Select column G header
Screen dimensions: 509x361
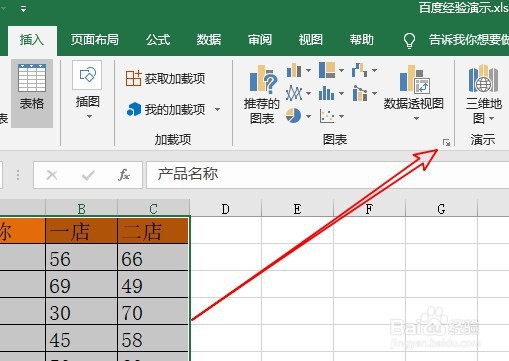pos(441,209)
